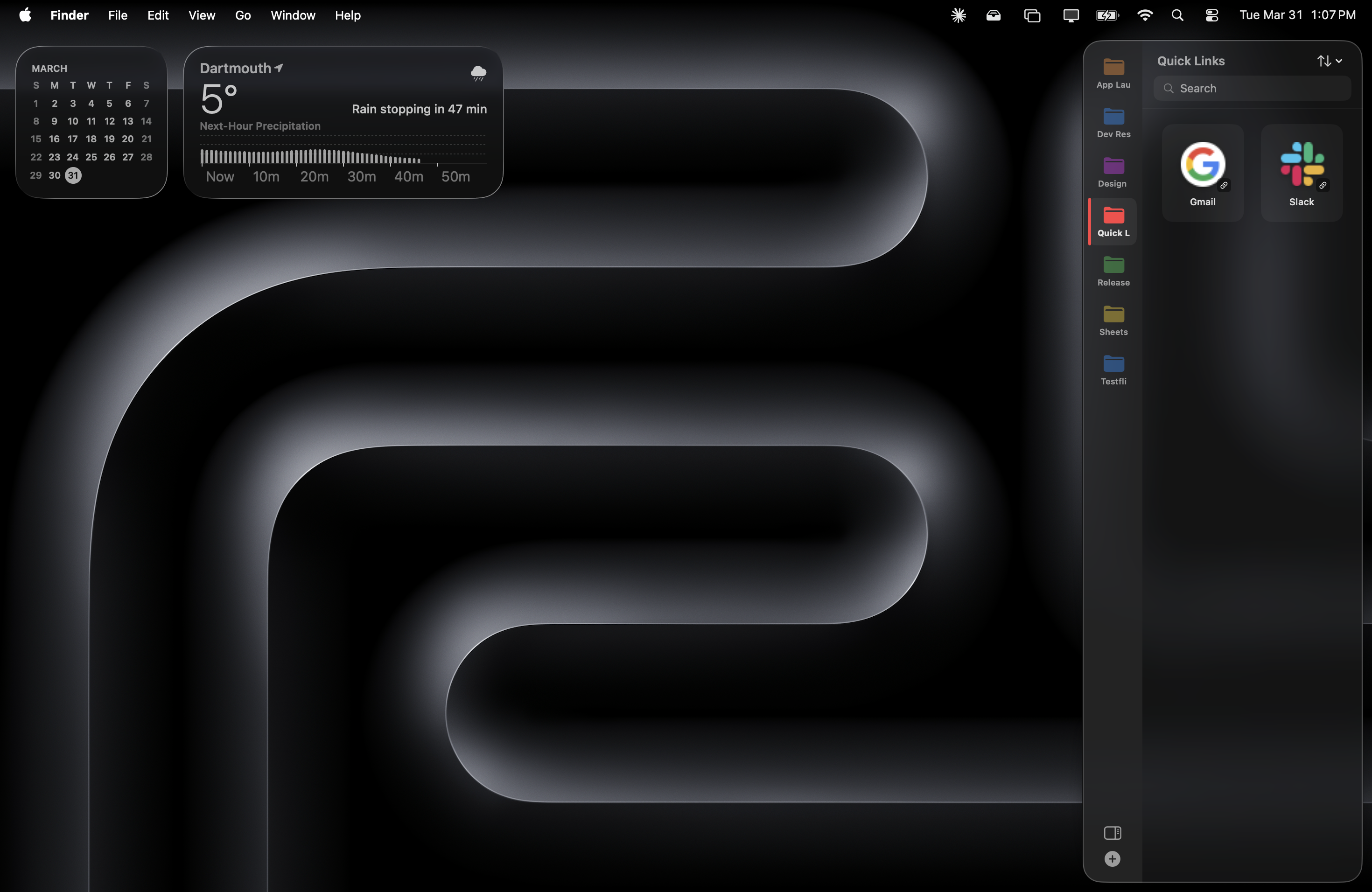This screenshot has width=1372, height=892.
Task: Toggle the sidebar panel at the bottom
Action: pos(1112,832)
